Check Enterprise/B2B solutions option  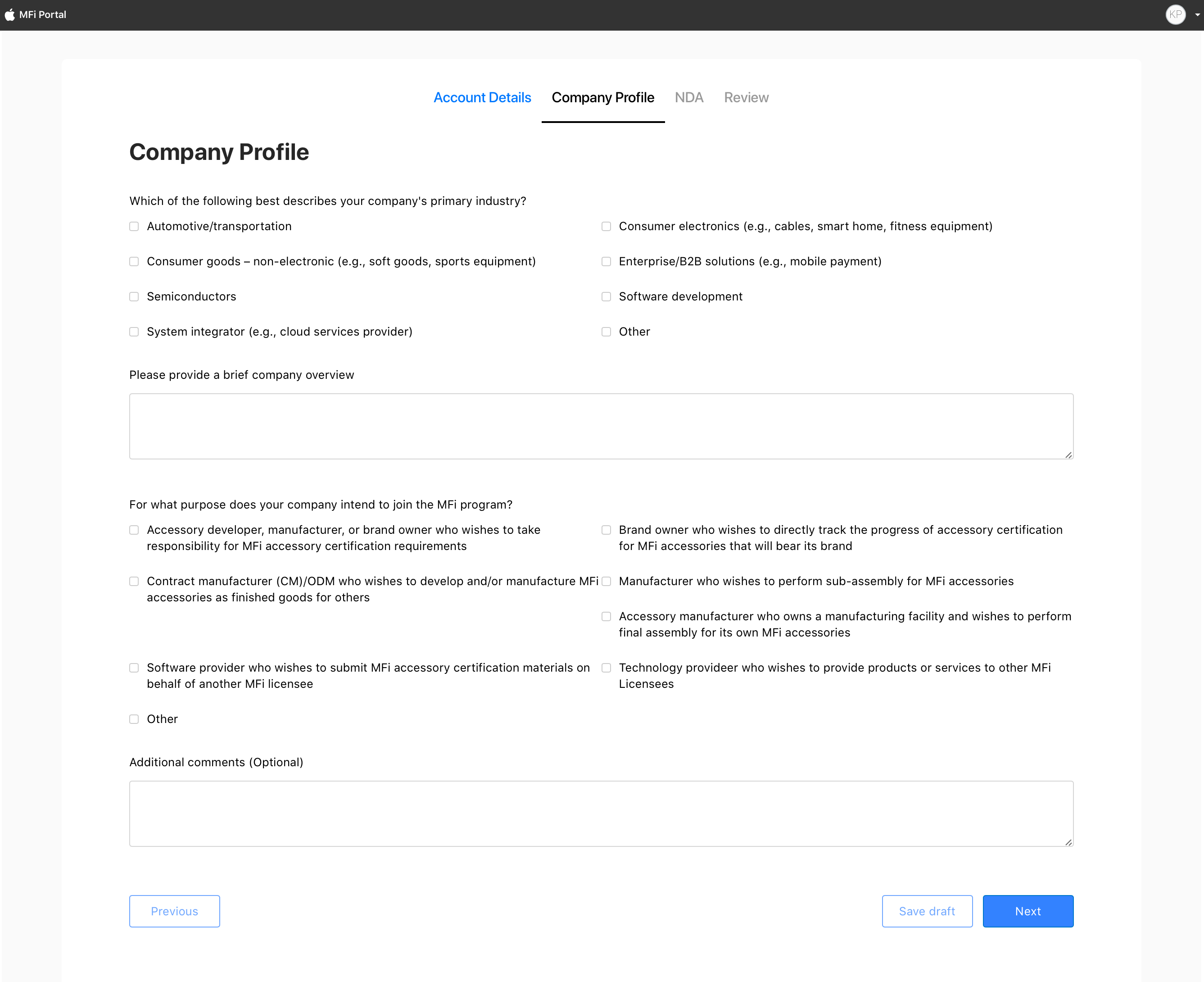pos(606,261)
